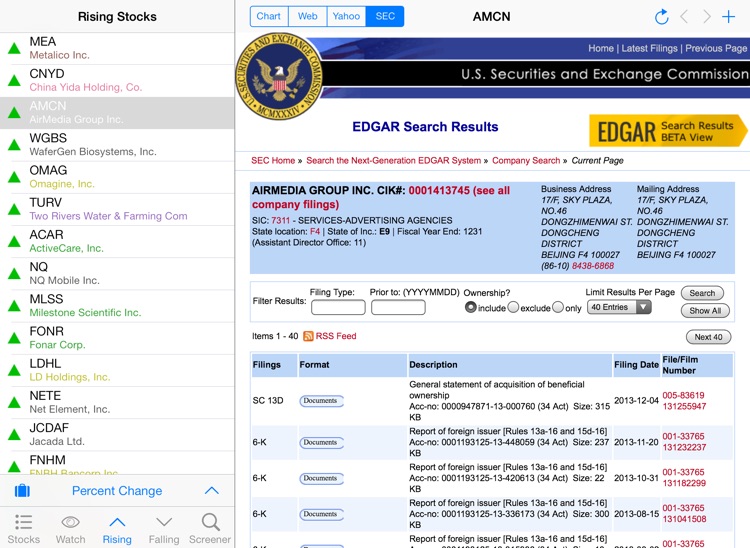This screenshot has width=750, height=548.
Task: Click the Show All button
Action: pos(705,311)
